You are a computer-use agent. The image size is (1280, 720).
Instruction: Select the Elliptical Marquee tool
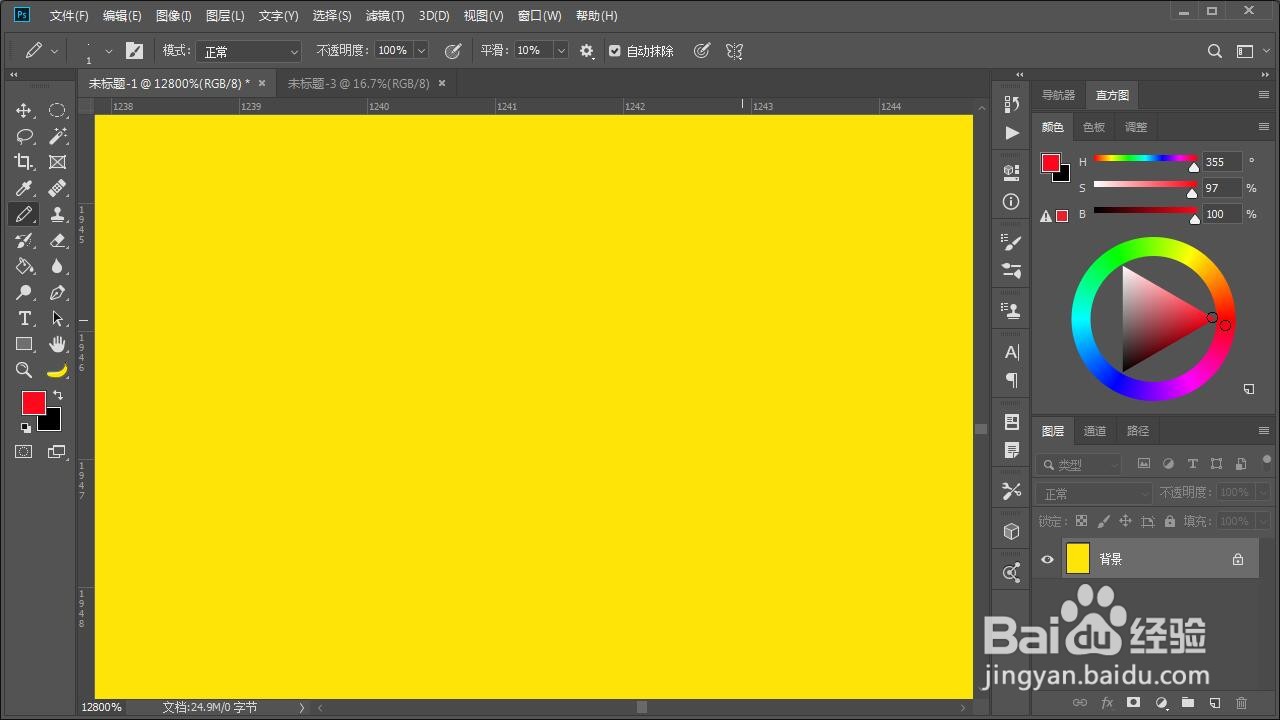click(57, 110)
